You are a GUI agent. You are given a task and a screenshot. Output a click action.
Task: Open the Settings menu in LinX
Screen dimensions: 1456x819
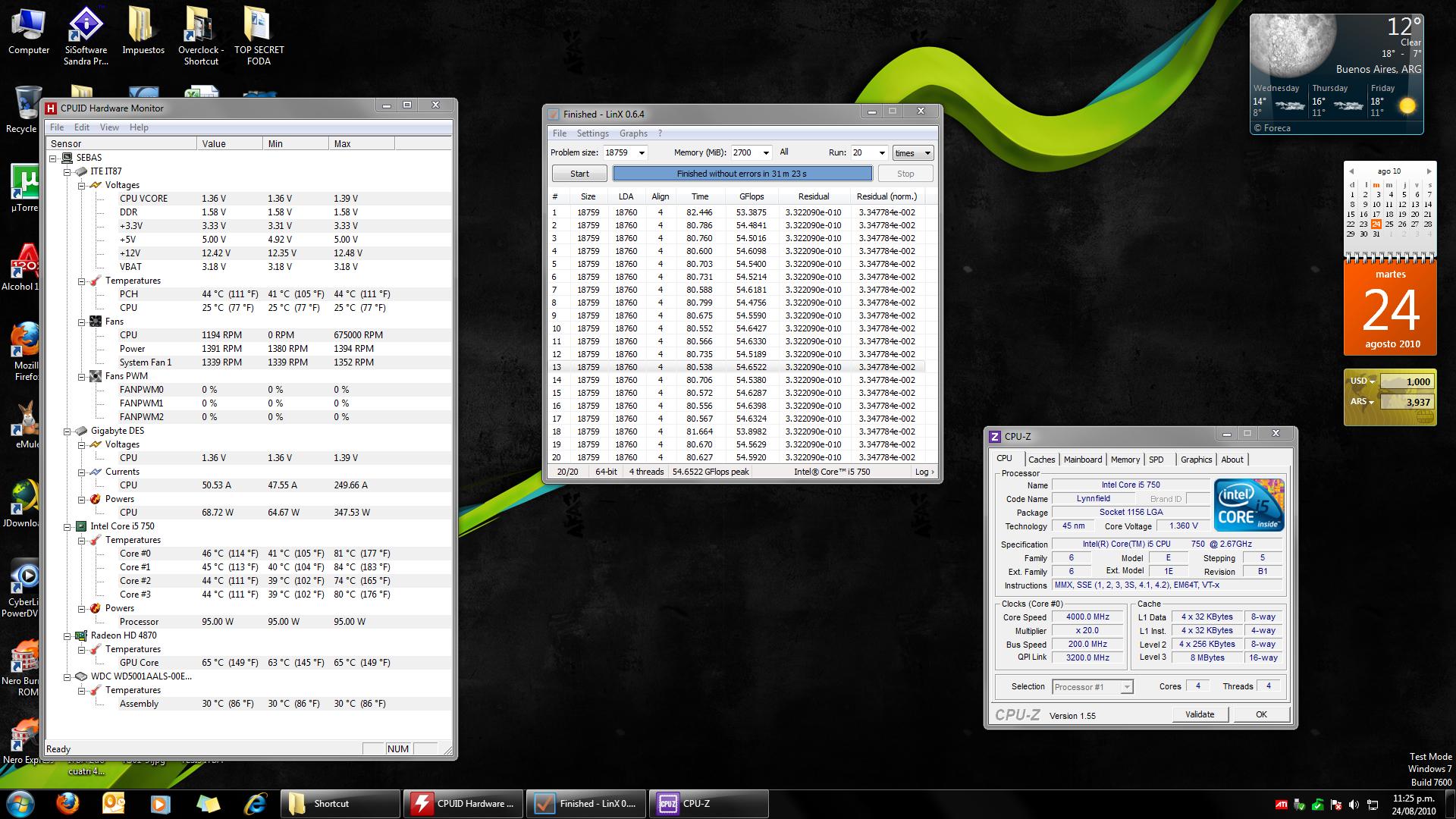[592, 133]
